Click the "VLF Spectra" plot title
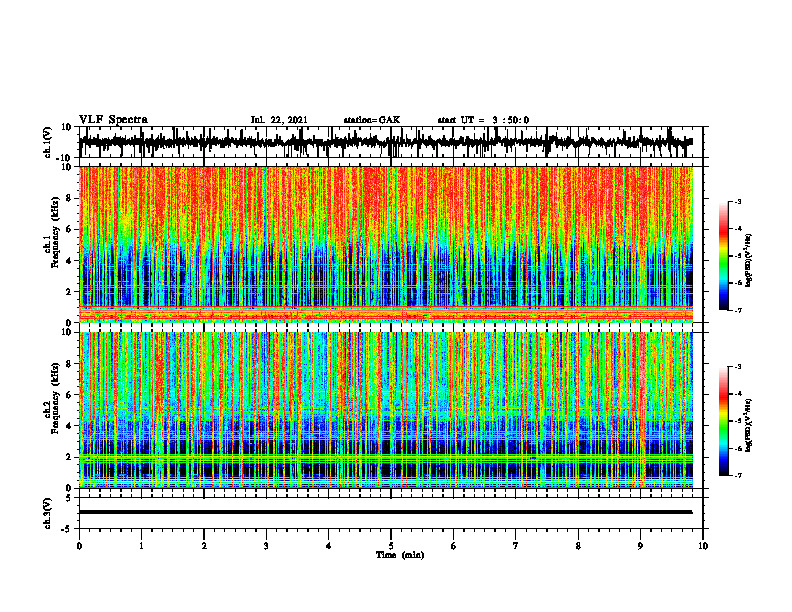 point(113,120)
